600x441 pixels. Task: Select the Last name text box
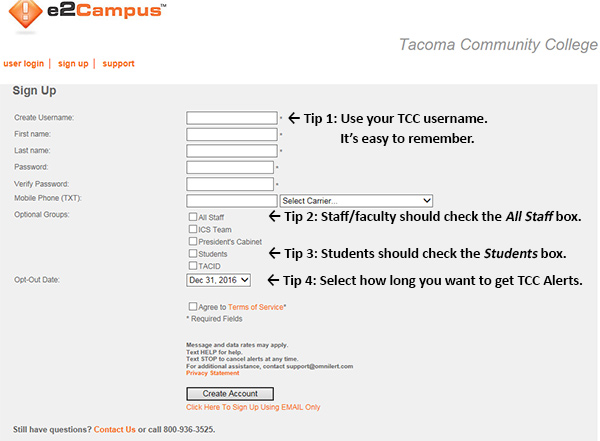[232, 151]
